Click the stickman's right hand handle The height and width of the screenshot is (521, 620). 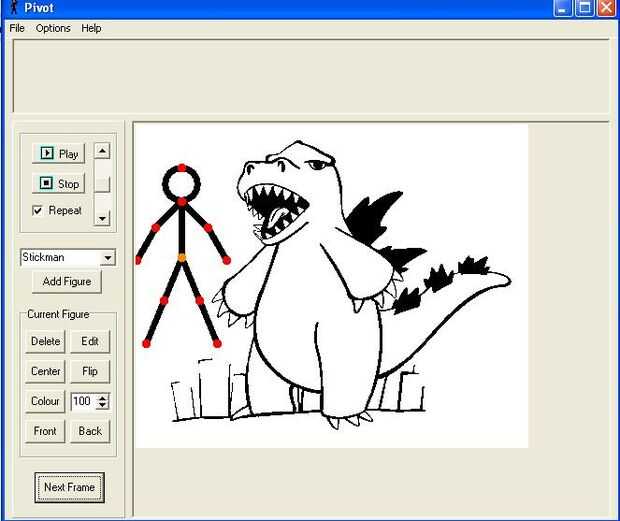click(x=226, y=260)
